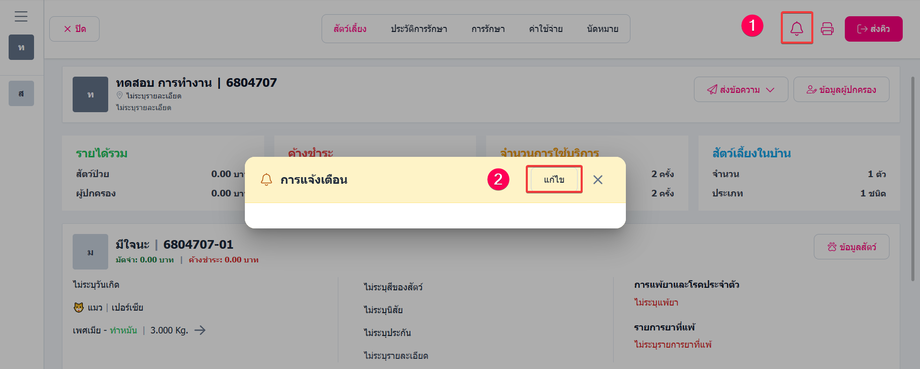Select the ค่าใช้จ่าย tab
Viewport: 920px width, 369px height.
click(545, 29)
